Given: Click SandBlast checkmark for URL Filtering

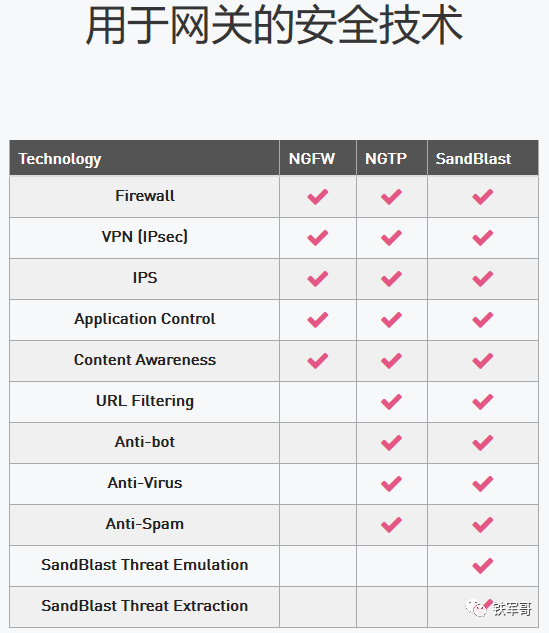Looking at the screenshot, I should [483, 402].
